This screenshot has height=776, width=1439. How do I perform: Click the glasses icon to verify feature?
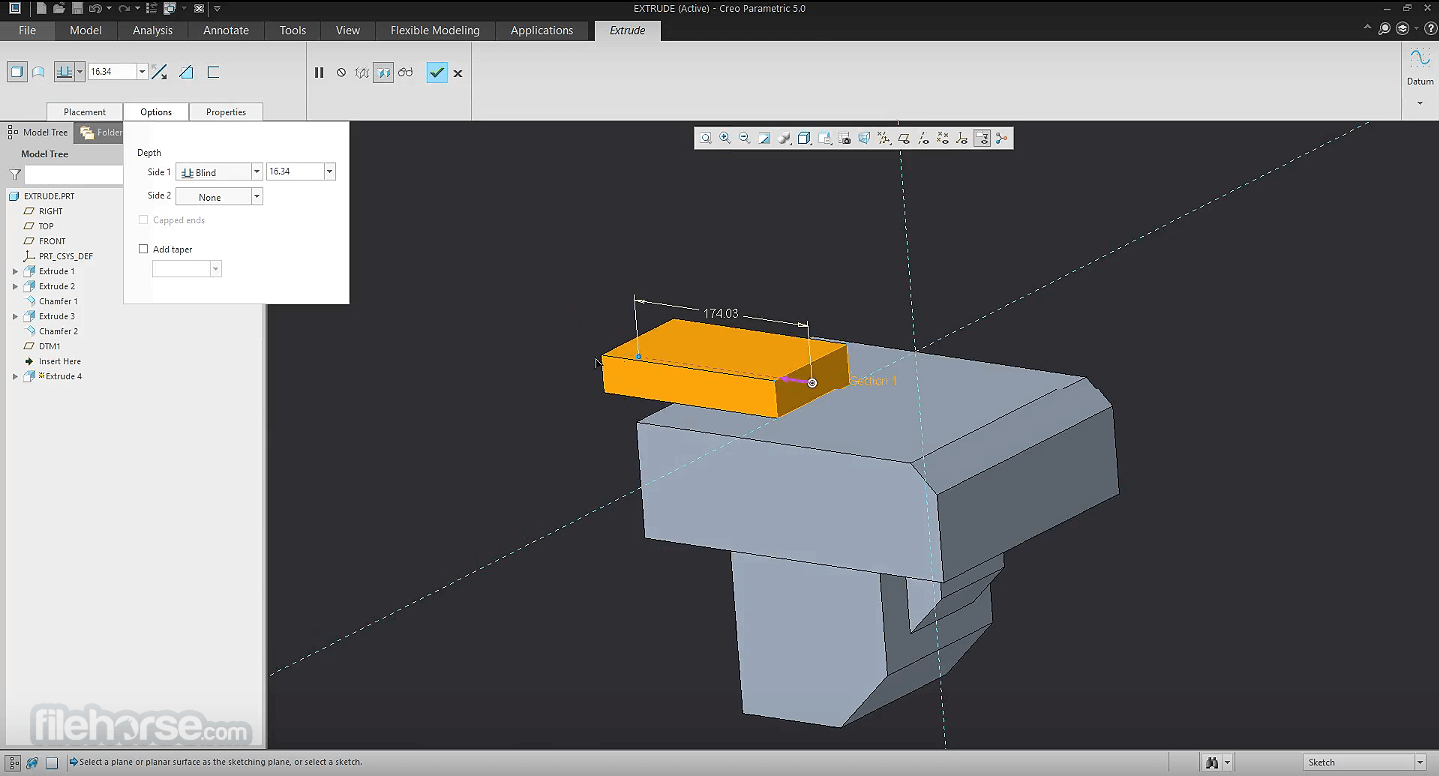coord(405,72)
